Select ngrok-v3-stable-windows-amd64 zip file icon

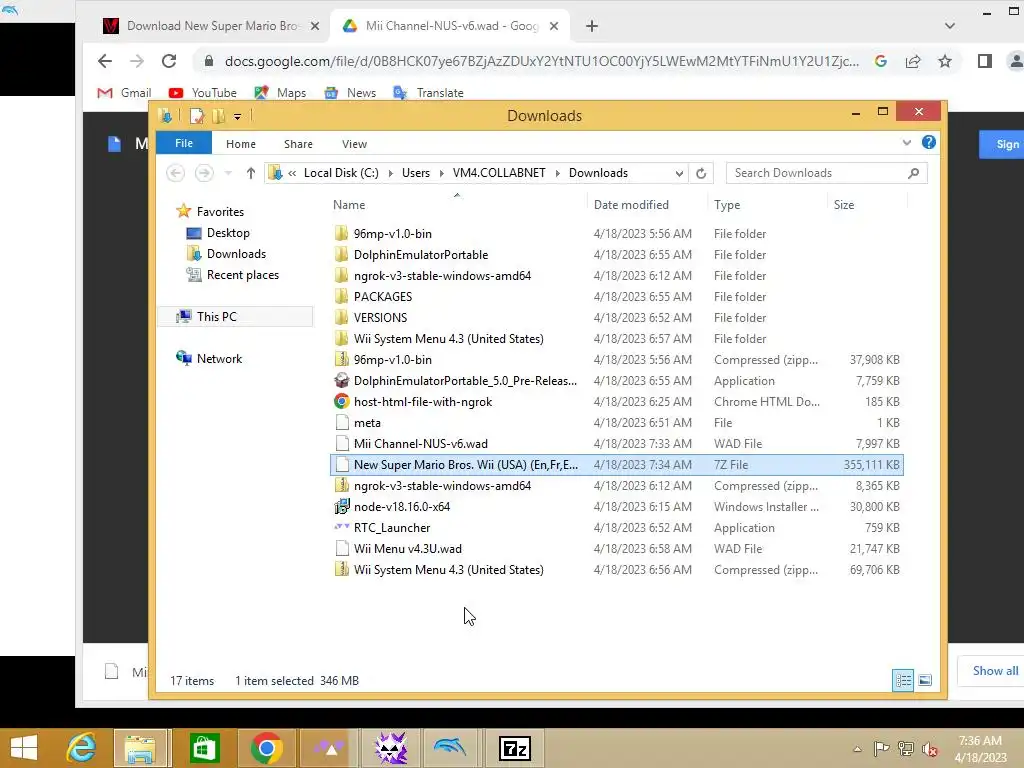[341, 486]
